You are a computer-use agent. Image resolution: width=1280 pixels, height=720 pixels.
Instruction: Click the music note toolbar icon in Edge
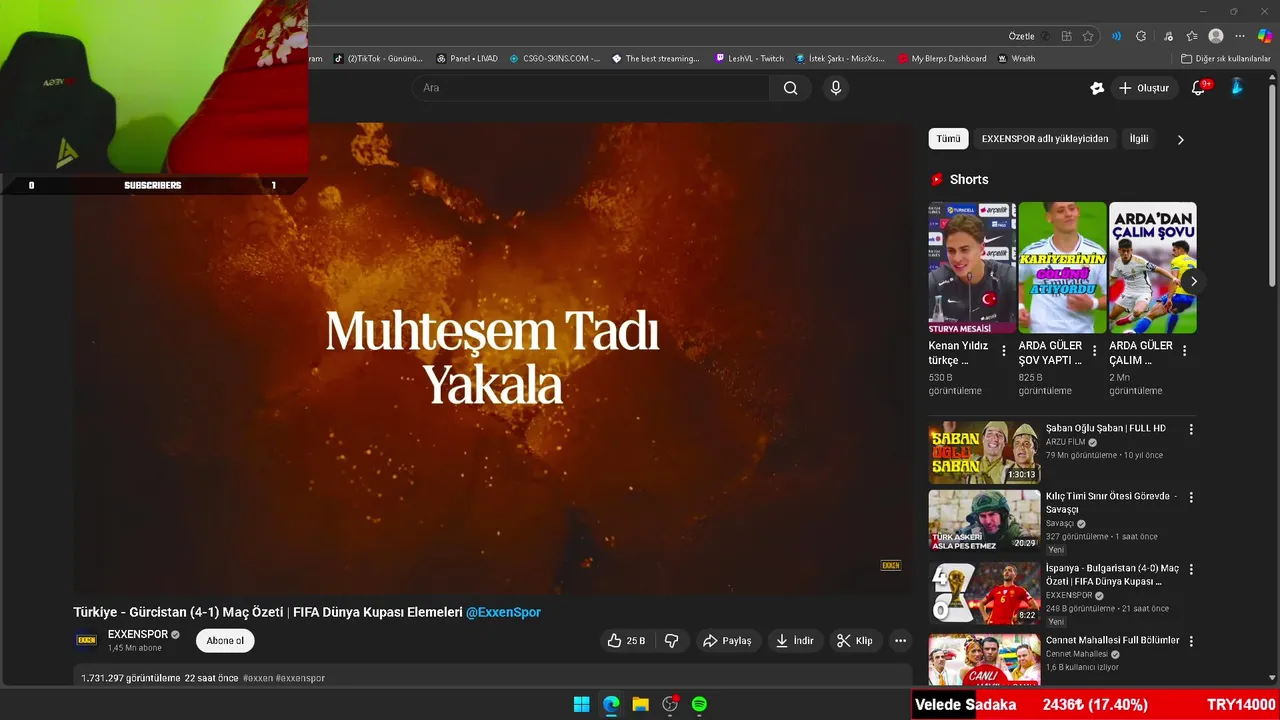pos(1168,36)
